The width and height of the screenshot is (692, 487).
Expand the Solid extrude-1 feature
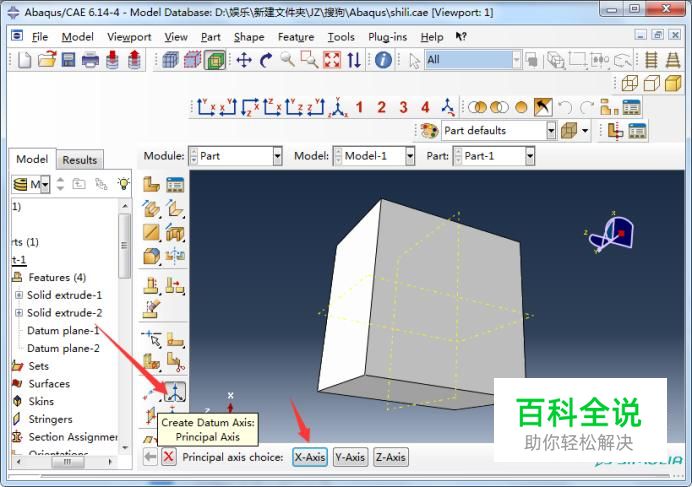point(19,295)
